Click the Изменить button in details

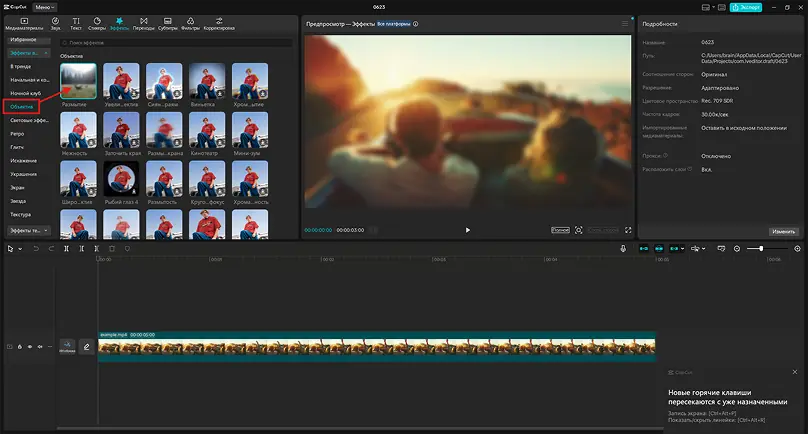(x=783, y=231)
